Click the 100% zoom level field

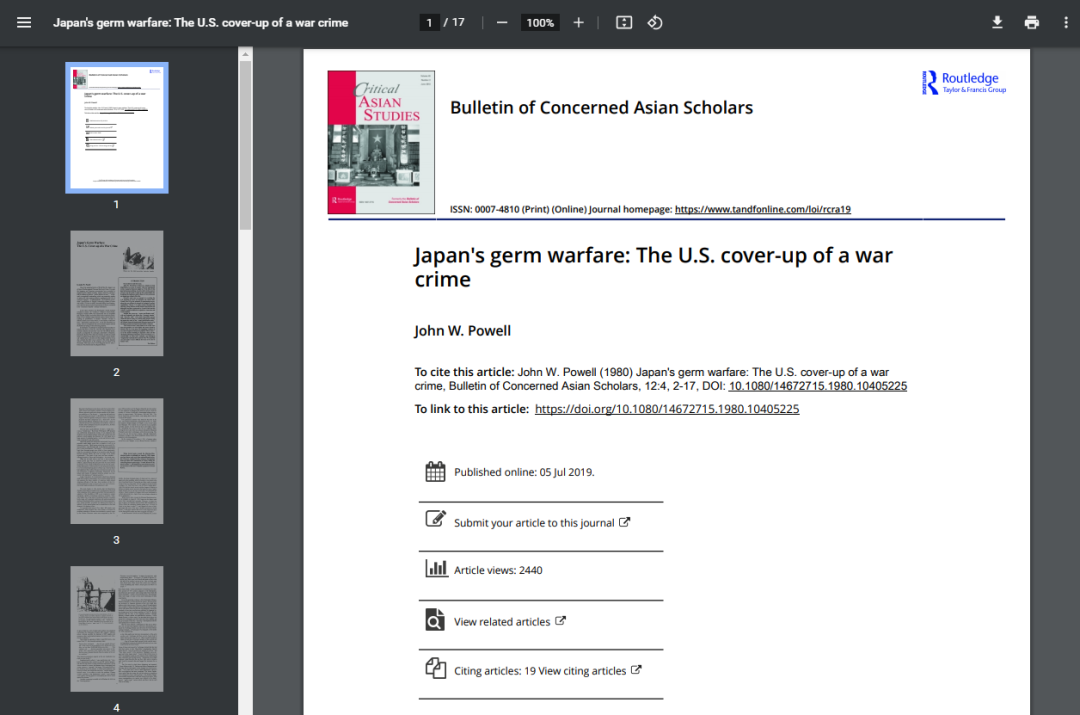pyautogui.click(x=540, y=22)
